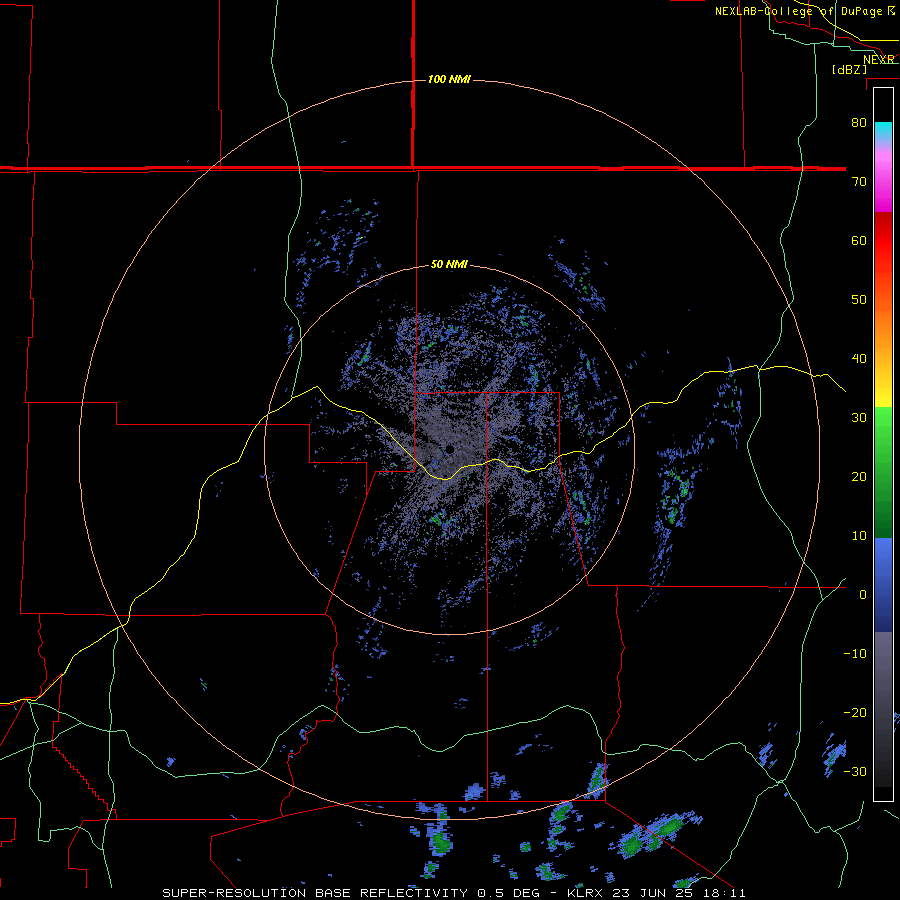Click the 50 value on the dBZ scale
Screen dimensions: 900x900
tap(859, 300)
